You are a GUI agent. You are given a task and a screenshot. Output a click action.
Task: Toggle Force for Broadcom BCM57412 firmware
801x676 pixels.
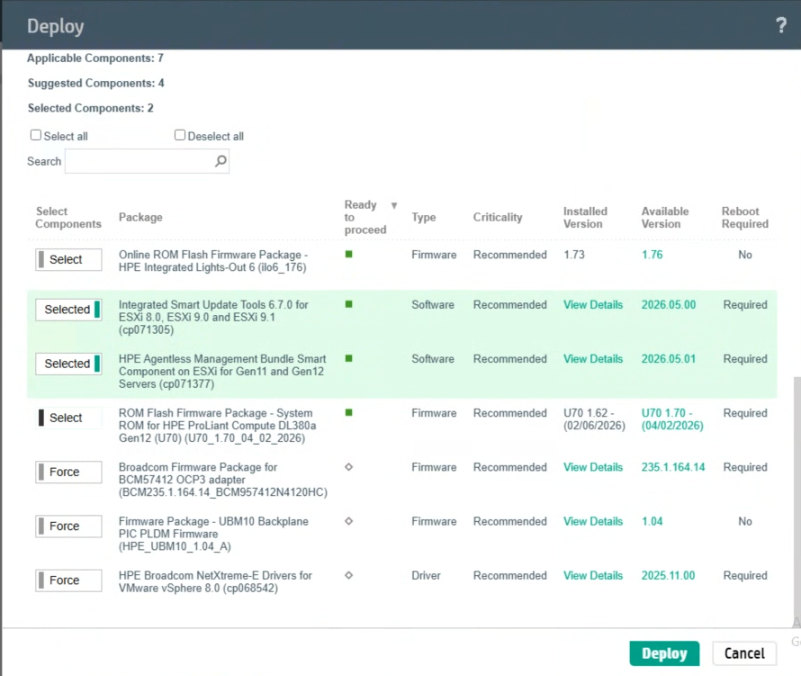pos(68,472)
